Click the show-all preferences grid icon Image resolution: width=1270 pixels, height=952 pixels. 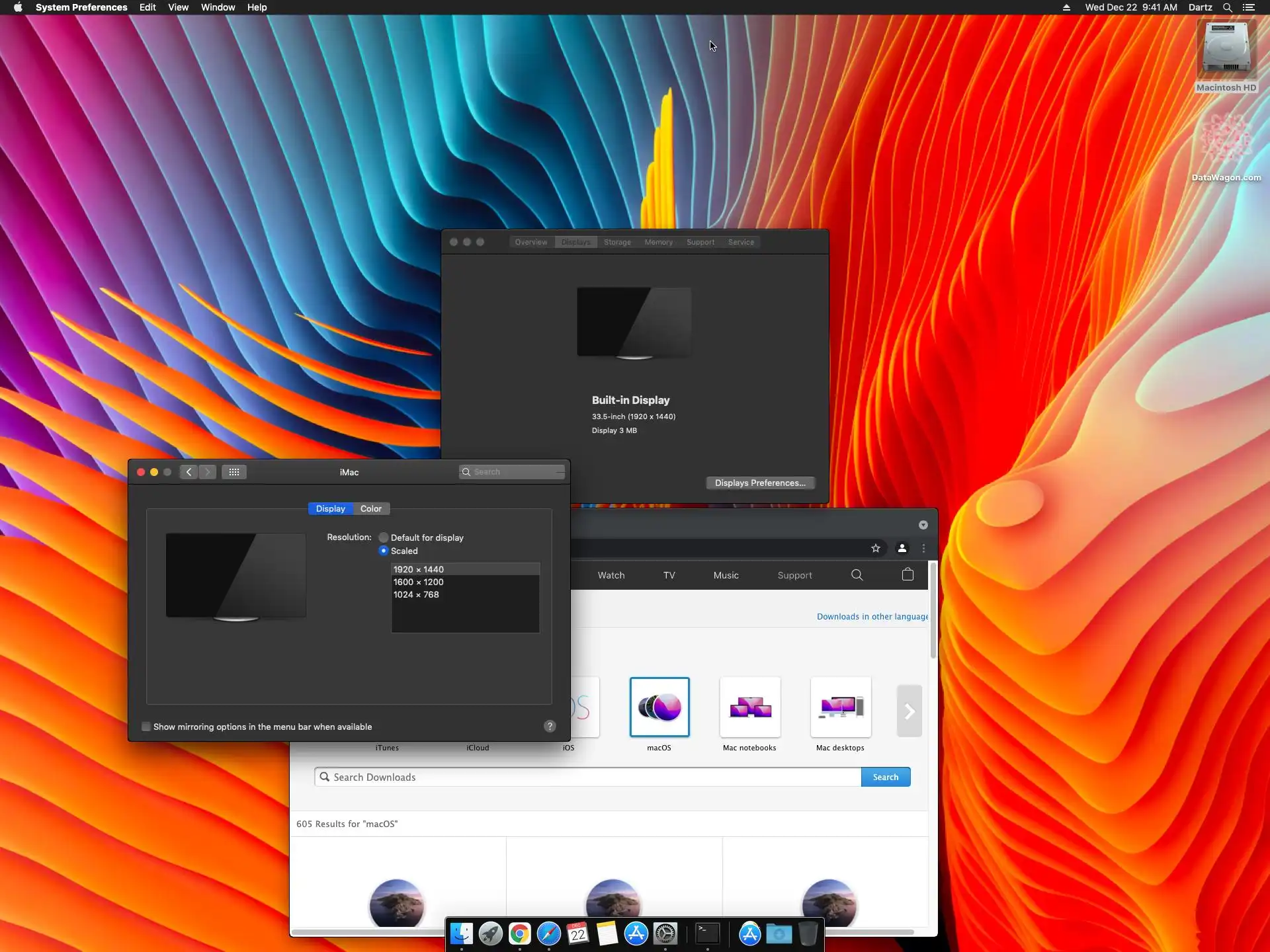tap(234, 472)
